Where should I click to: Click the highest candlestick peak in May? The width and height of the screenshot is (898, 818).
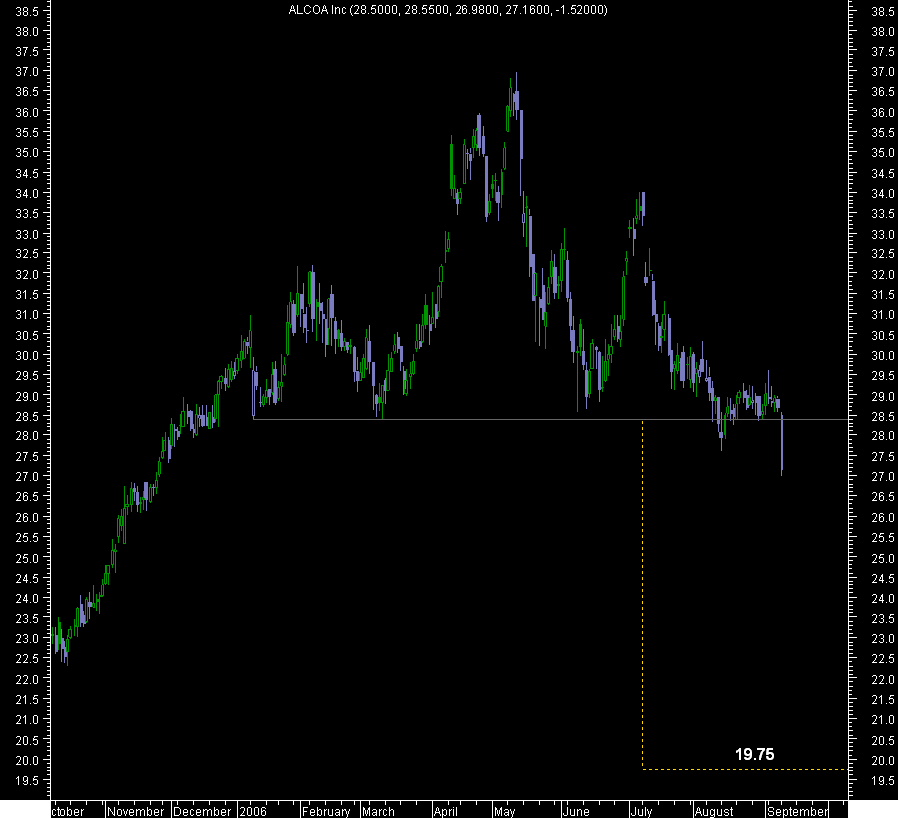(x=517, y=96)
